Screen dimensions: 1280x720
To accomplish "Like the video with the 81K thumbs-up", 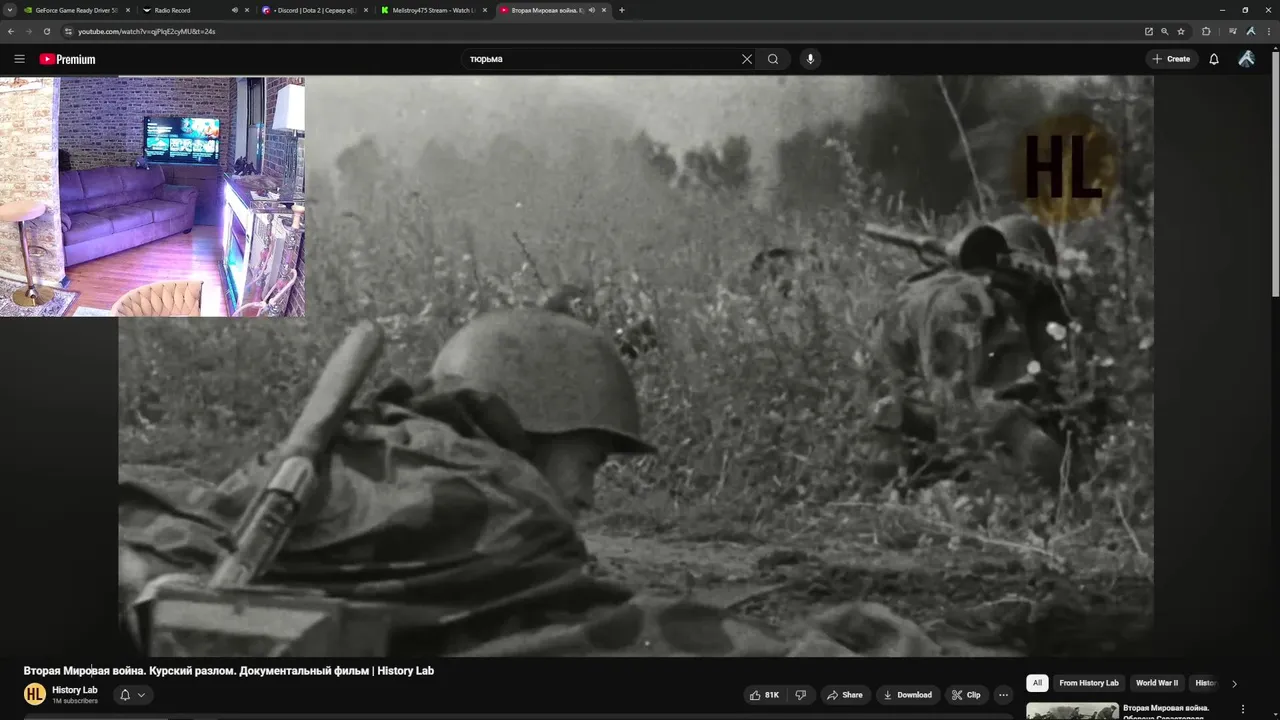I will 765,695.
